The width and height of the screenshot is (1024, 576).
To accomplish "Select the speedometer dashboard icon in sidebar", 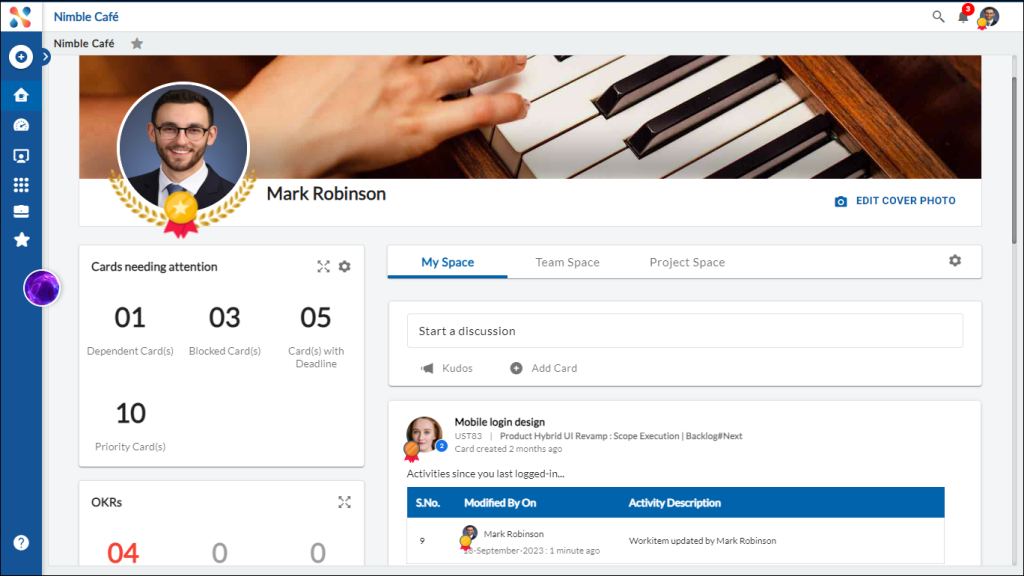I will click(21, 124).
